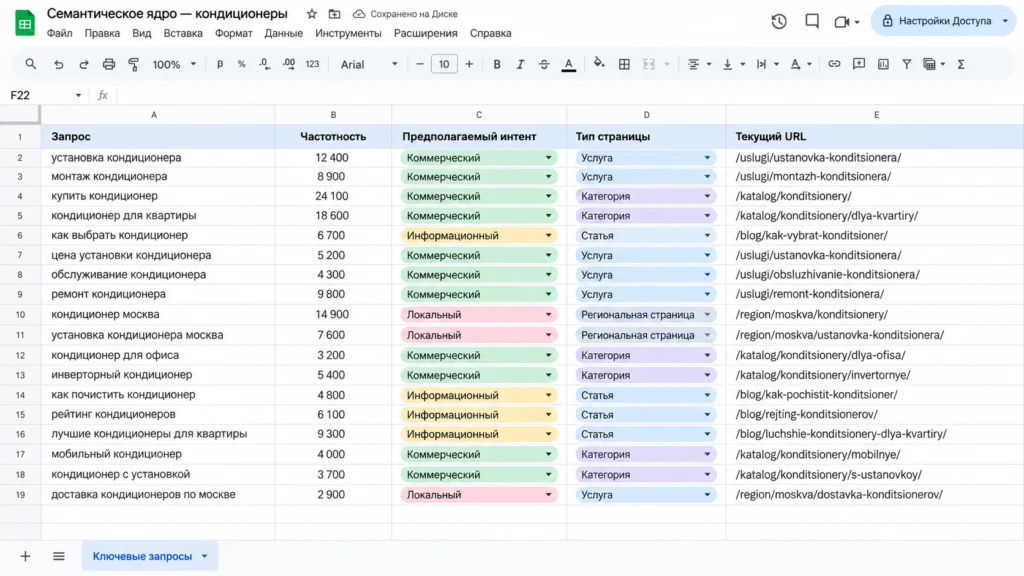Click the formula bar
This screenshot has width=1024, height=576.
(x=568, y=95)
